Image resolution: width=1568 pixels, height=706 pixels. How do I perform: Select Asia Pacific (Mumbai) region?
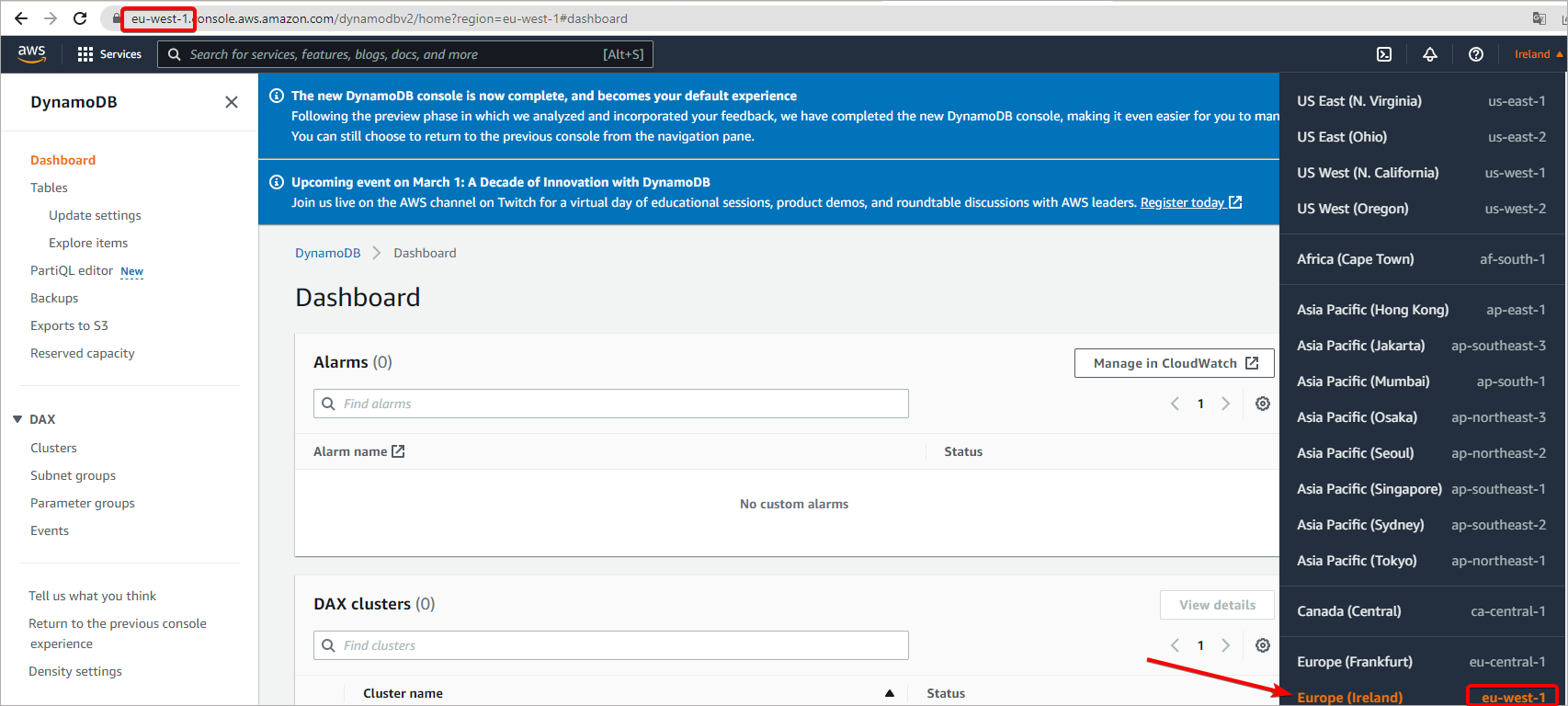click(1421, 381)
